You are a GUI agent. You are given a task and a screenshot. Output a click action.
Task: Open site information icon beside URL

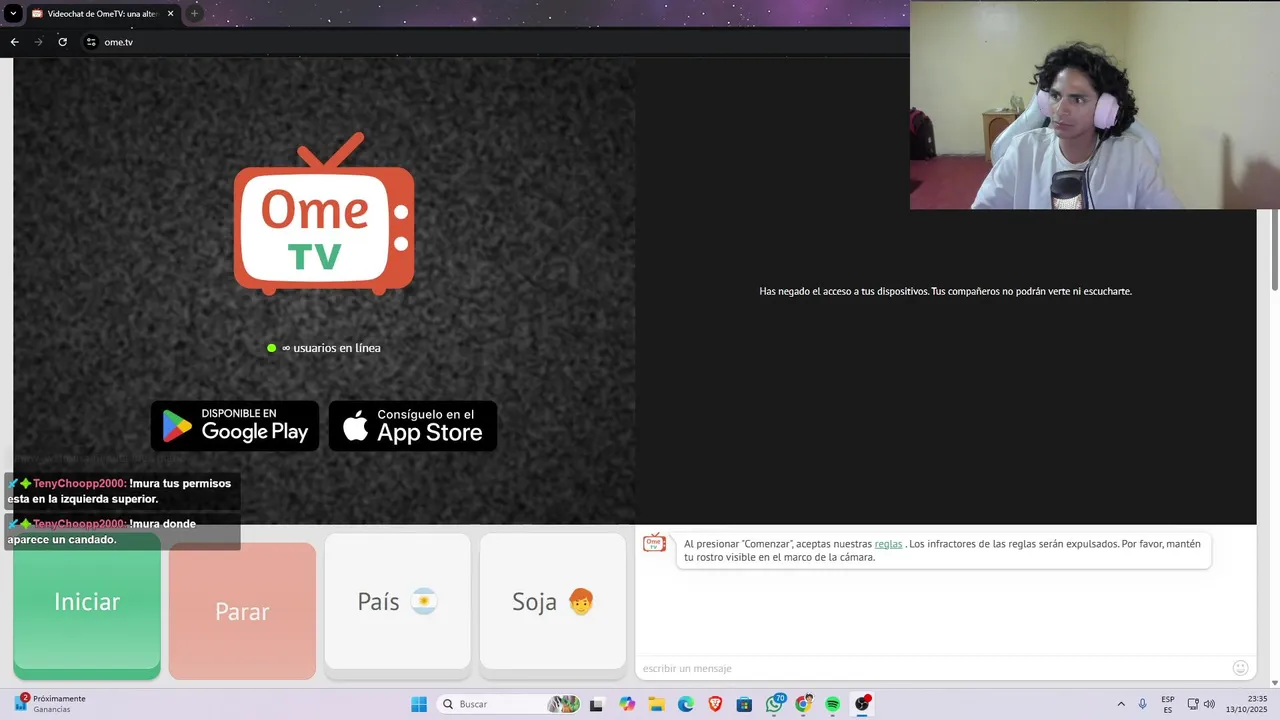point(90,42)
